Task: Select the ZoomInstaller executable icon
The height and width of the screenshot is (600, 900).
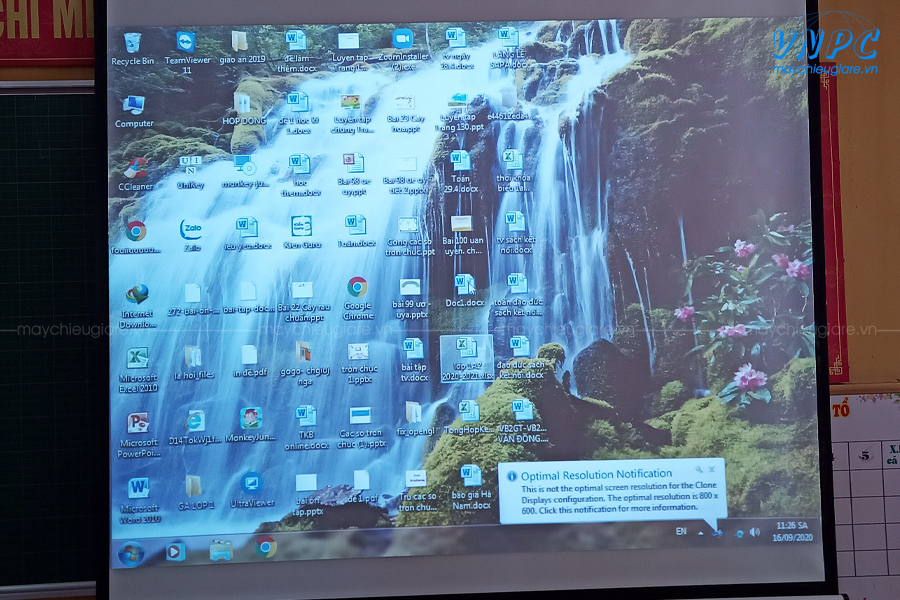Action: pos(403,50)
